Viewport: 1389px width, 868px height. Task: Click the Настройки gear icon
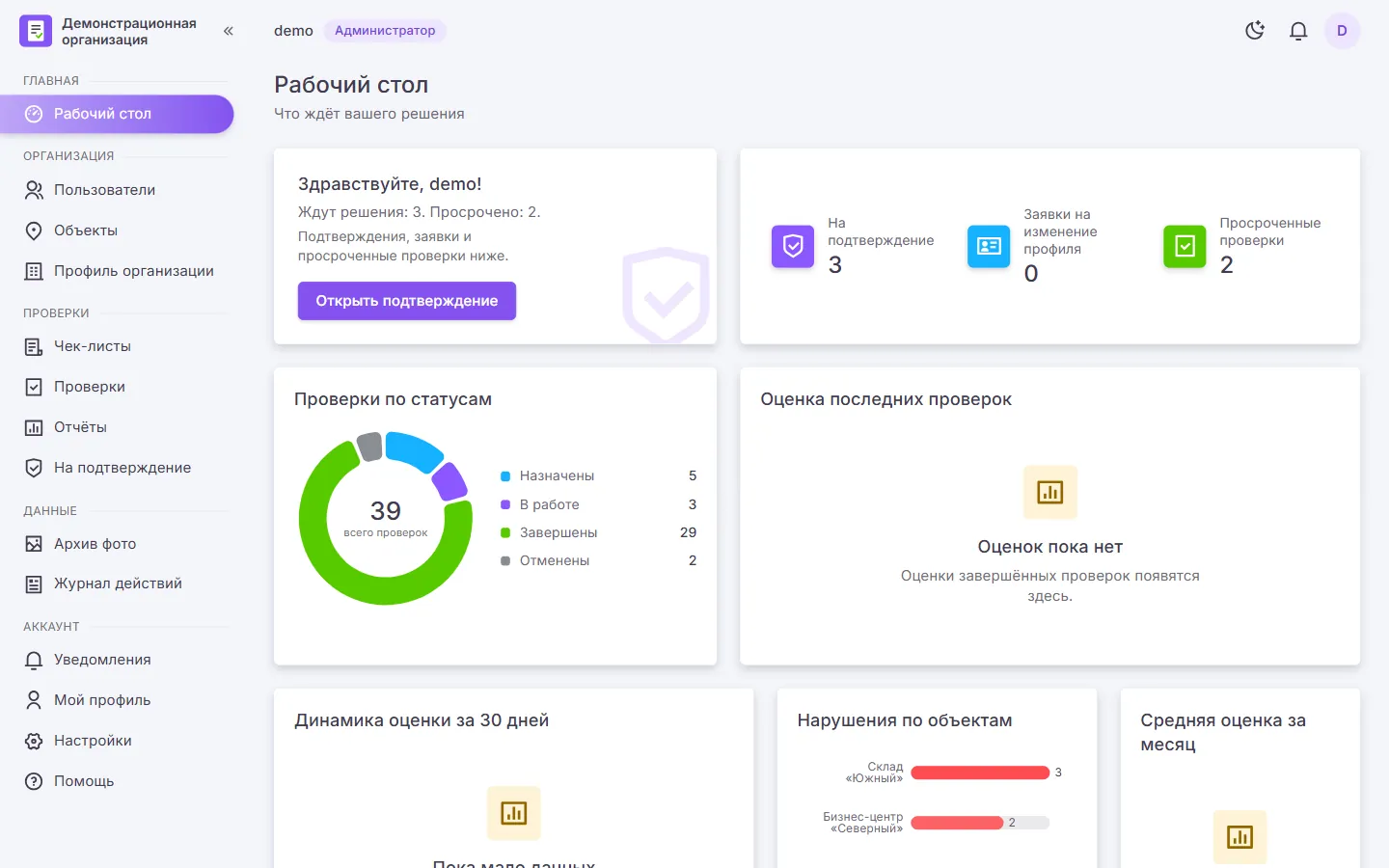[x=34, y=741]
